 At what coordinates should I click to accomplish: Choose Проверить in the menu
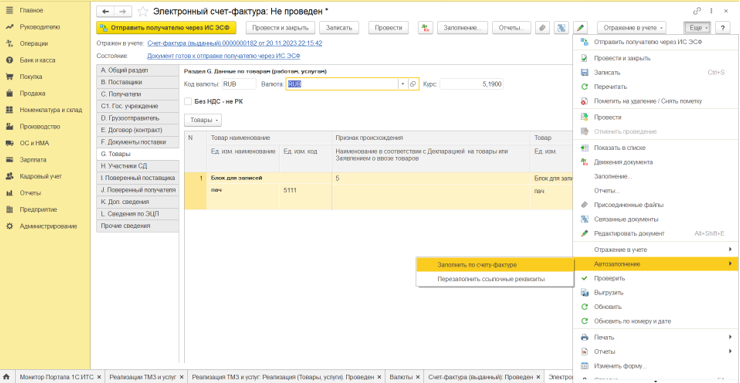[656, 278]
